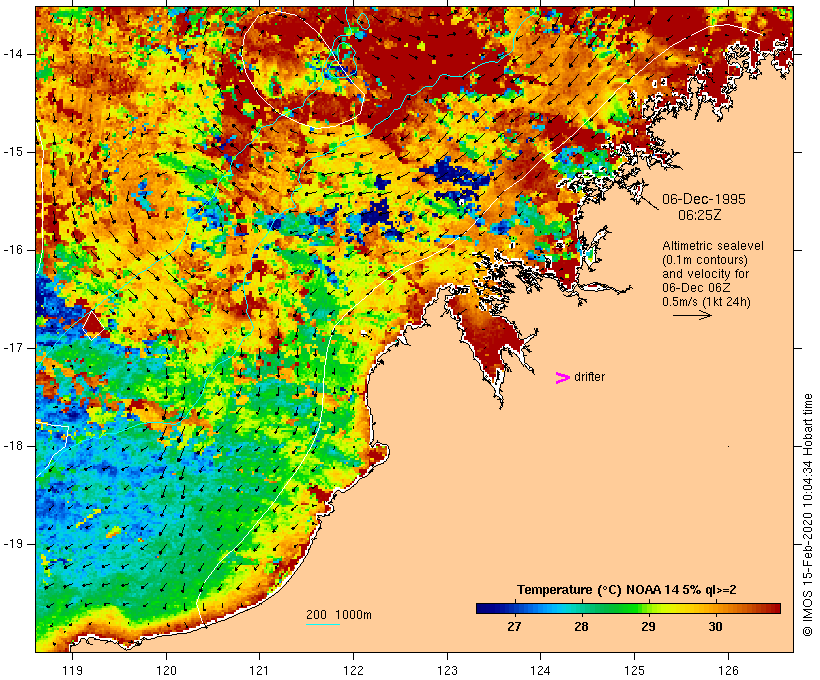
Task: Click longitude axis label '125'
Action: (635, 670)
